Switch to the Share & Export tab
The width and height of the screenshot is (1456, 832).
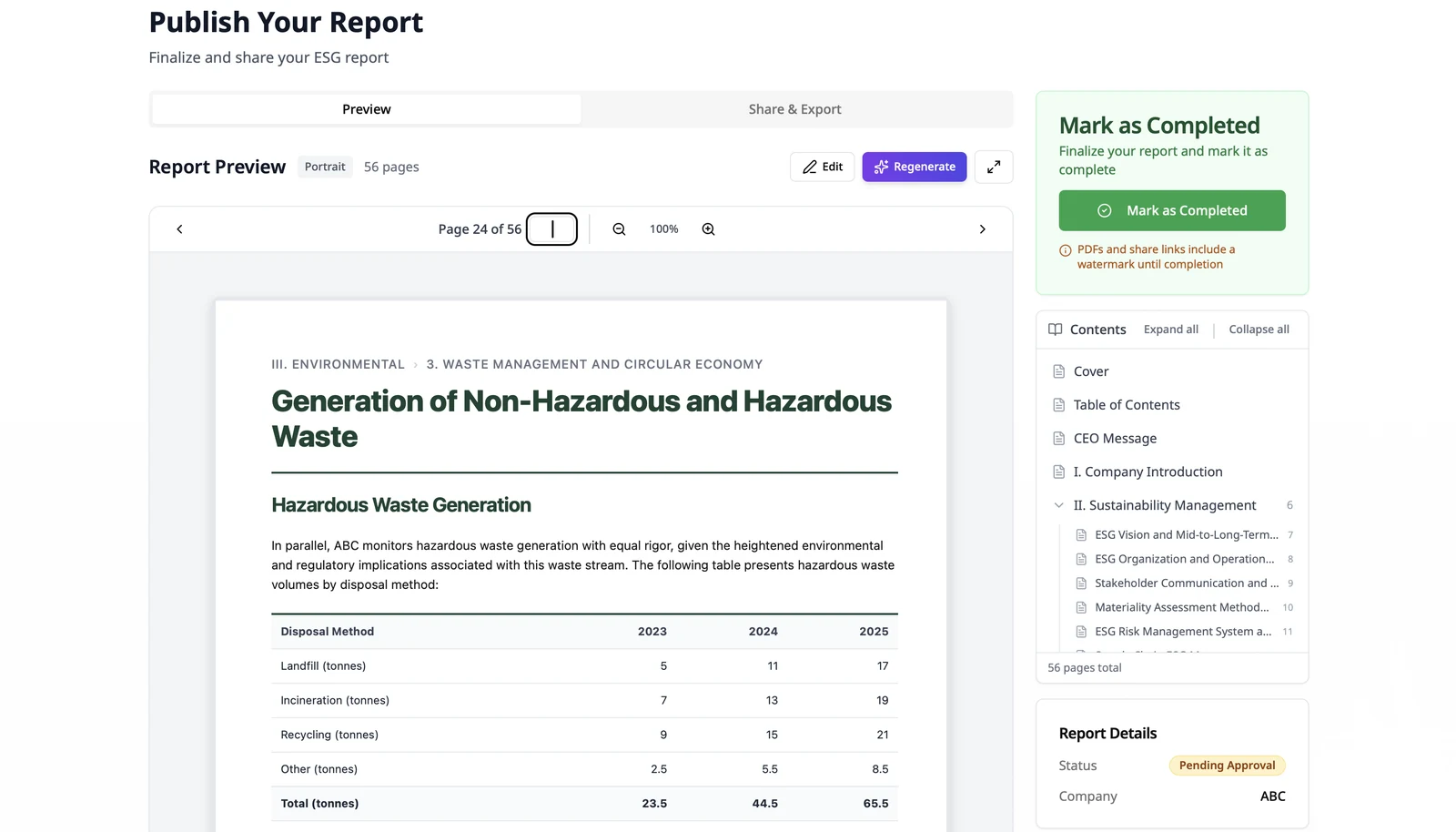(x=794, y=109)
